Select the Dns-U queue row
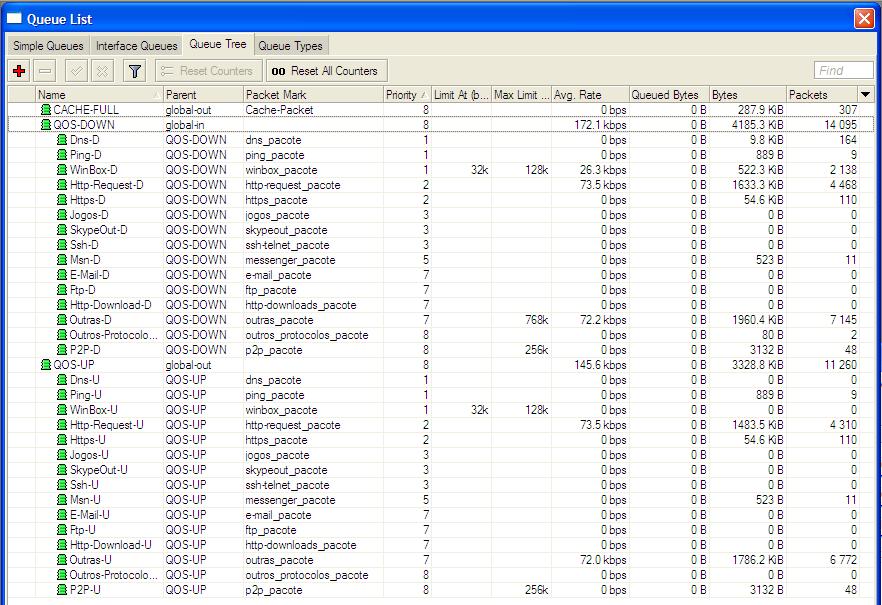The width and height of the screenshot is (882, 605). click(441, 380)
